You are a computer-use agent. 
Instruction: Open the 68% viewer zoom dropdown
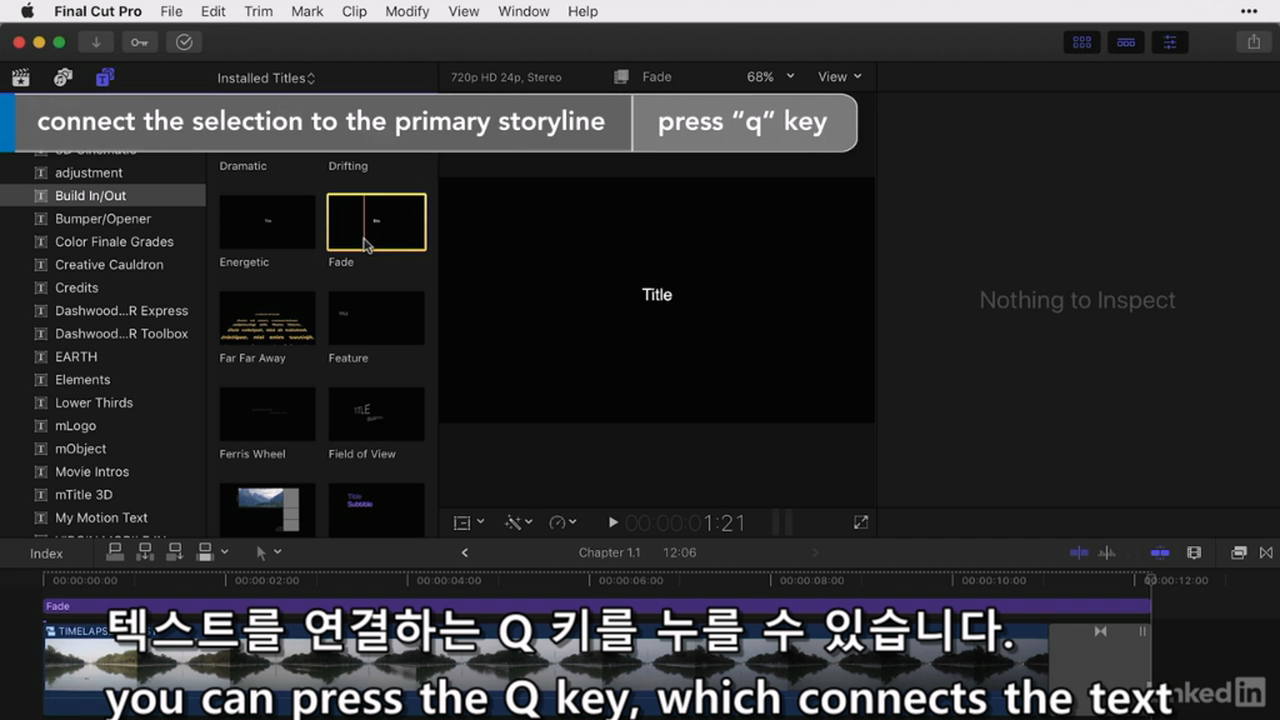770,77
